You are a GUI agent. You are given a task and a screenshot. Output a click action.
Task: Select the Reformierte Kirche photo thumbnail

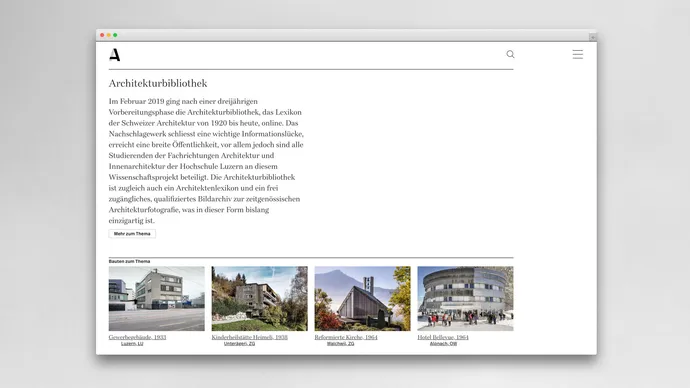pyautogui.click(x=363, y=298)
